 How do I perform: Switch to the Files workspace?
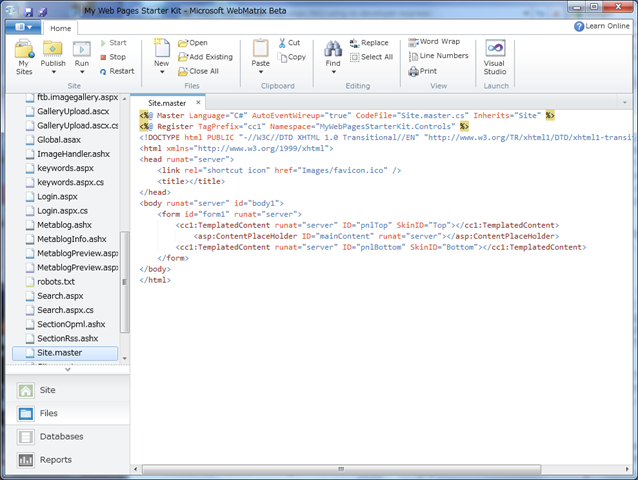[x=68, y=414]
